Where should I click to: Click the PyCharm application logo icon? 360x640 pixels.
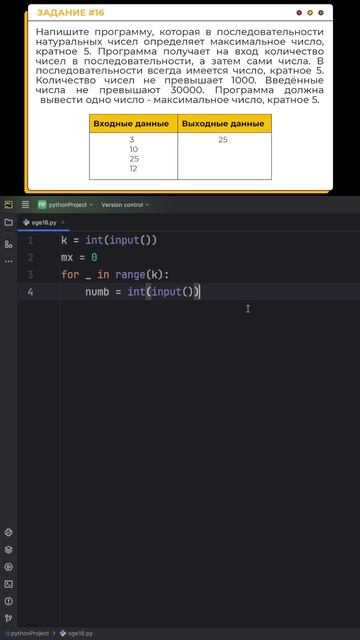[x=9, y=204]
